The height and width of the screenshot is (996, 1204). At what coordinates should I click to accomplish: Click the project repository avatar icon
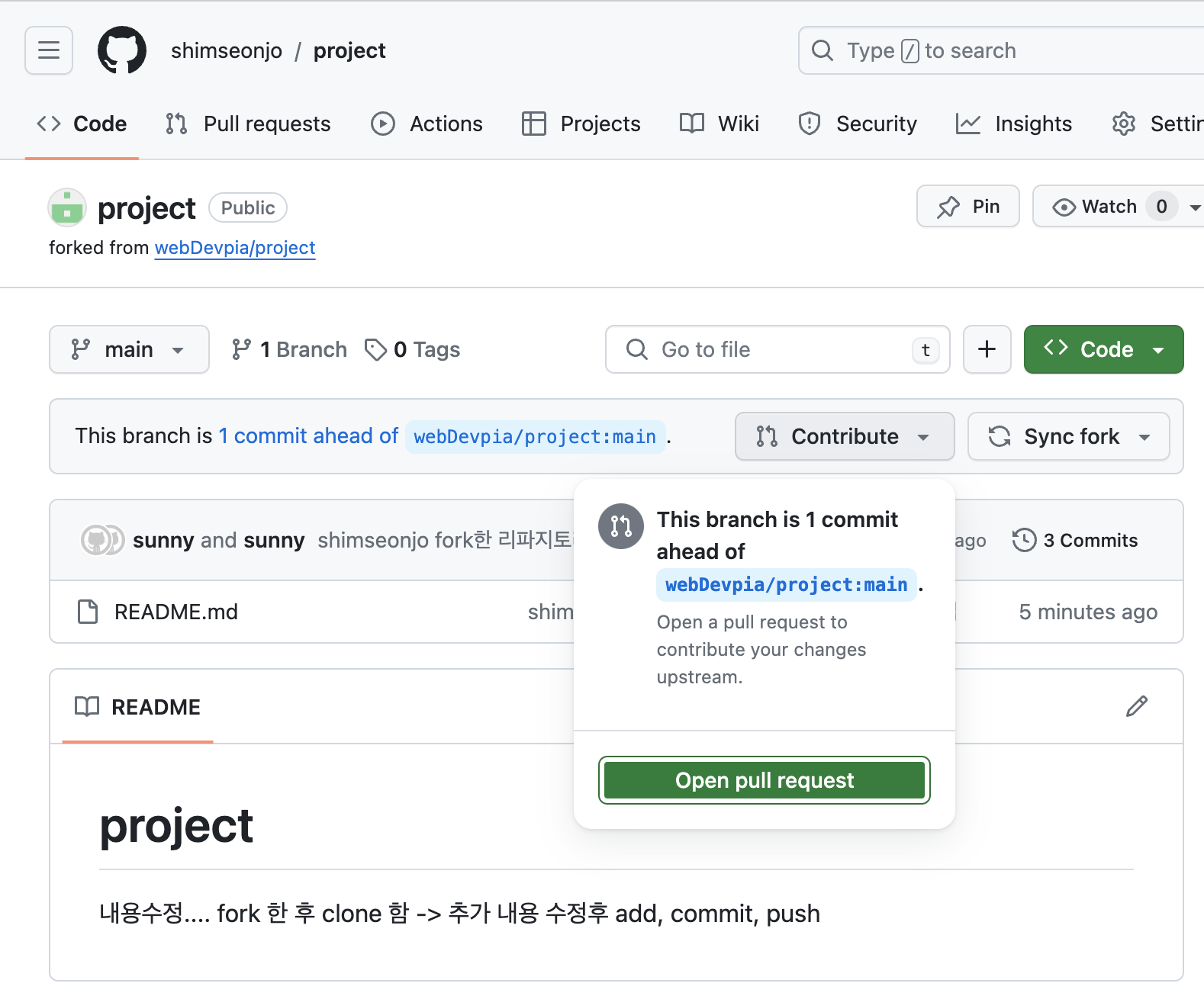[x=67, y=207]
